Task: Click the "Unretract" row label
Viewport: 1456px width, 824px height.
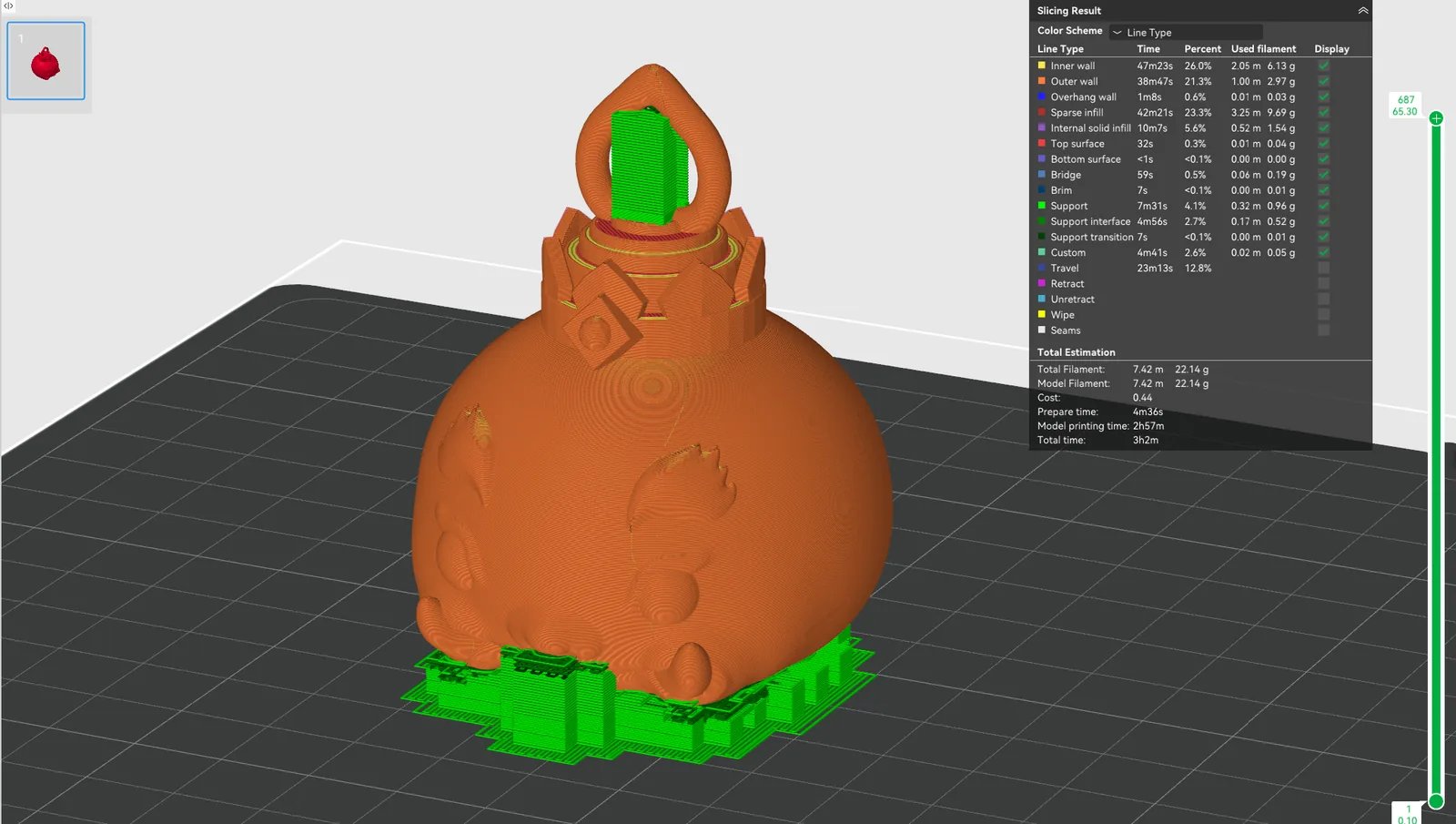Action: click(x=1072, y=299)
